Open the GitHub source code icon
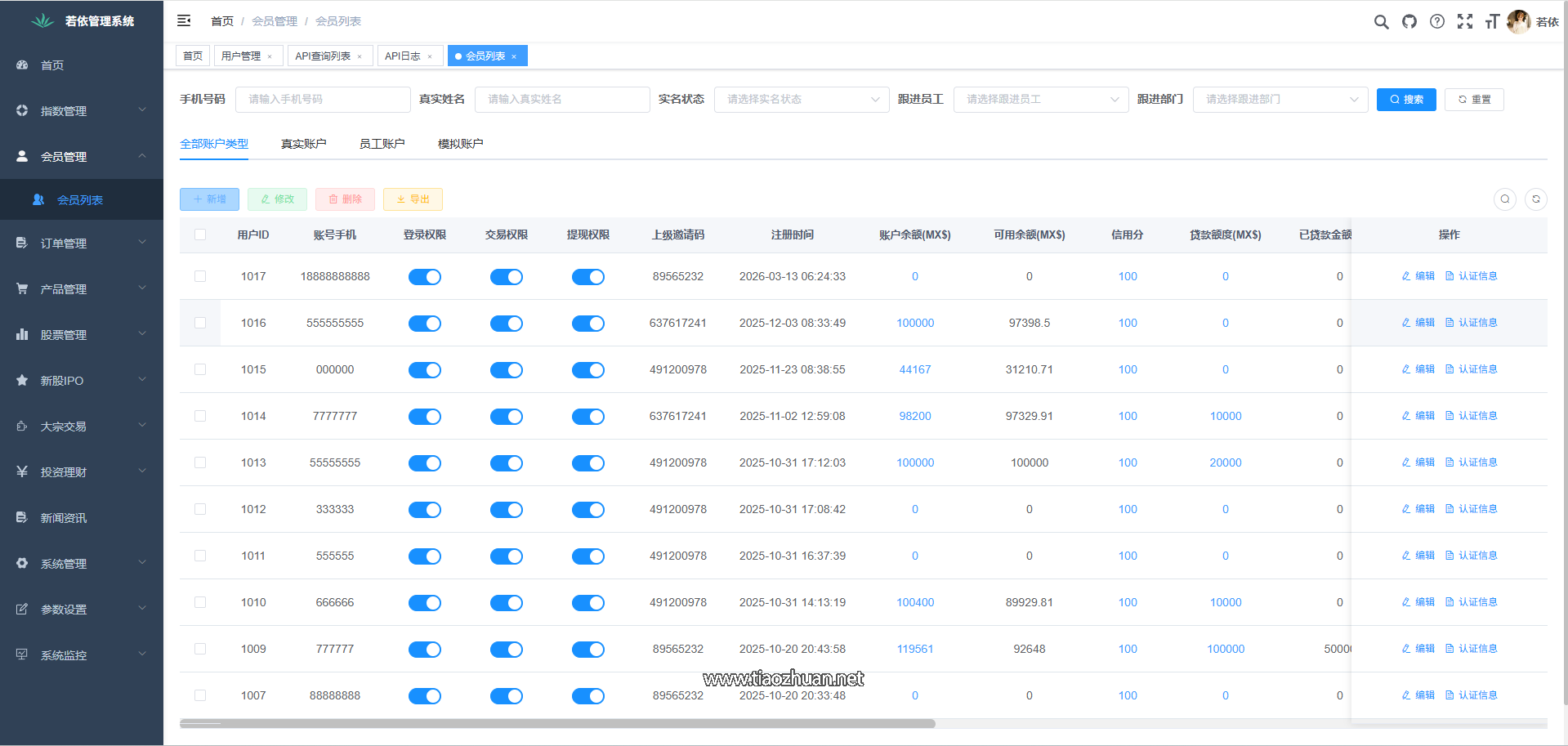1568x746 pixels. (x=1409, y=22)
